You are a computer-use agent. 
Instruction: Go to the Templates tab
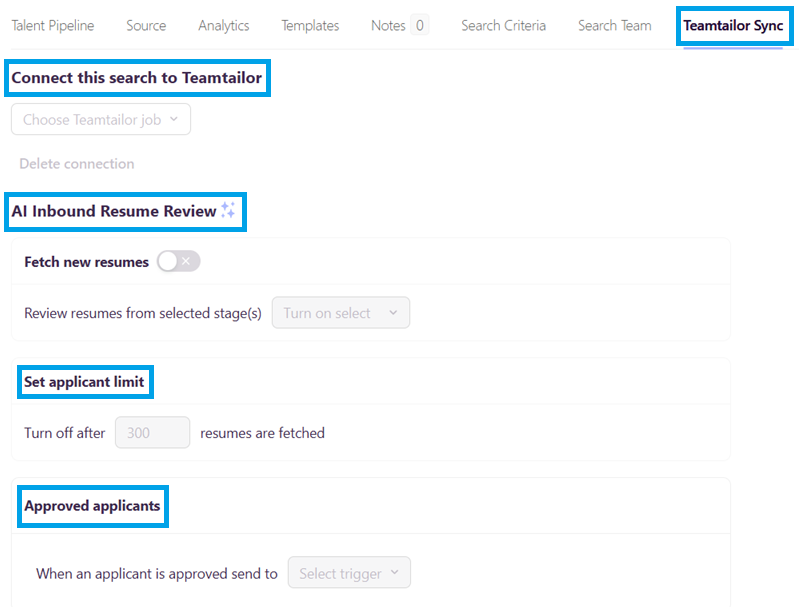pyautogui.click(x=310, y=25)
